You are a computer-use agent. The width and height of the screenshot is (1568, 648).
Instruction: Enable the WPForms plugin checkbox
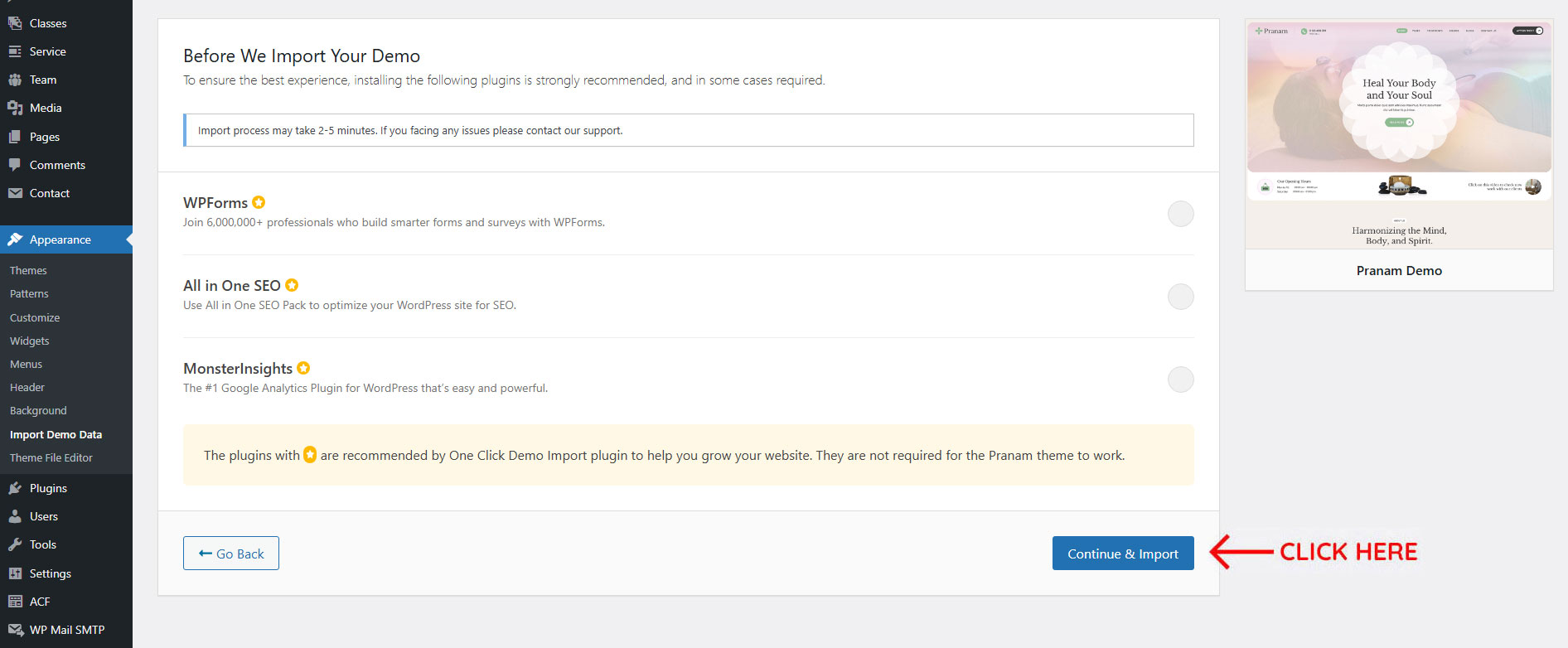tap(1180, 214)
